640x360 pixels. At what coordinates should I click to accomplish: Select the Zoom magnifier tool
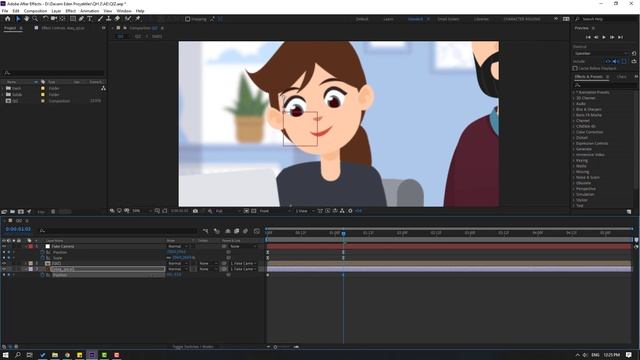tap(35, 19)
